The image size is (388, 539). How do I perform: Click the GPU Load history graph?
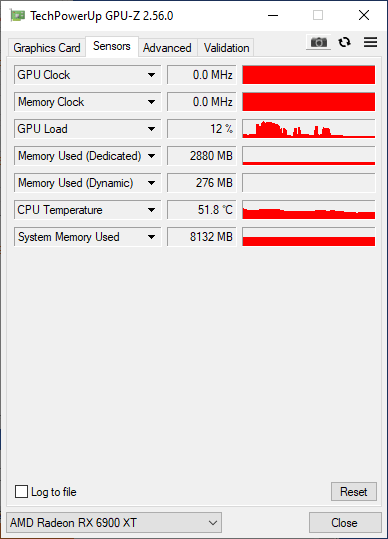[x=309, y=129]
